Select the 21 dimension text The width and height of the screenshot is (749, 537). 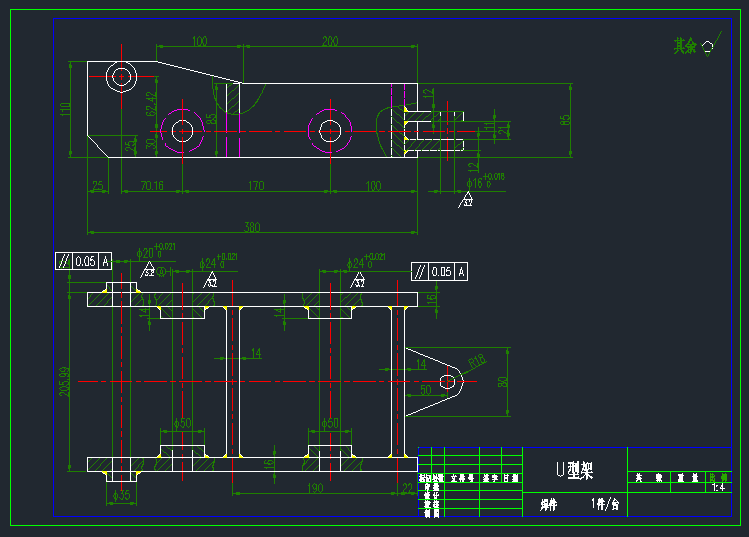[x=504, y=130]
